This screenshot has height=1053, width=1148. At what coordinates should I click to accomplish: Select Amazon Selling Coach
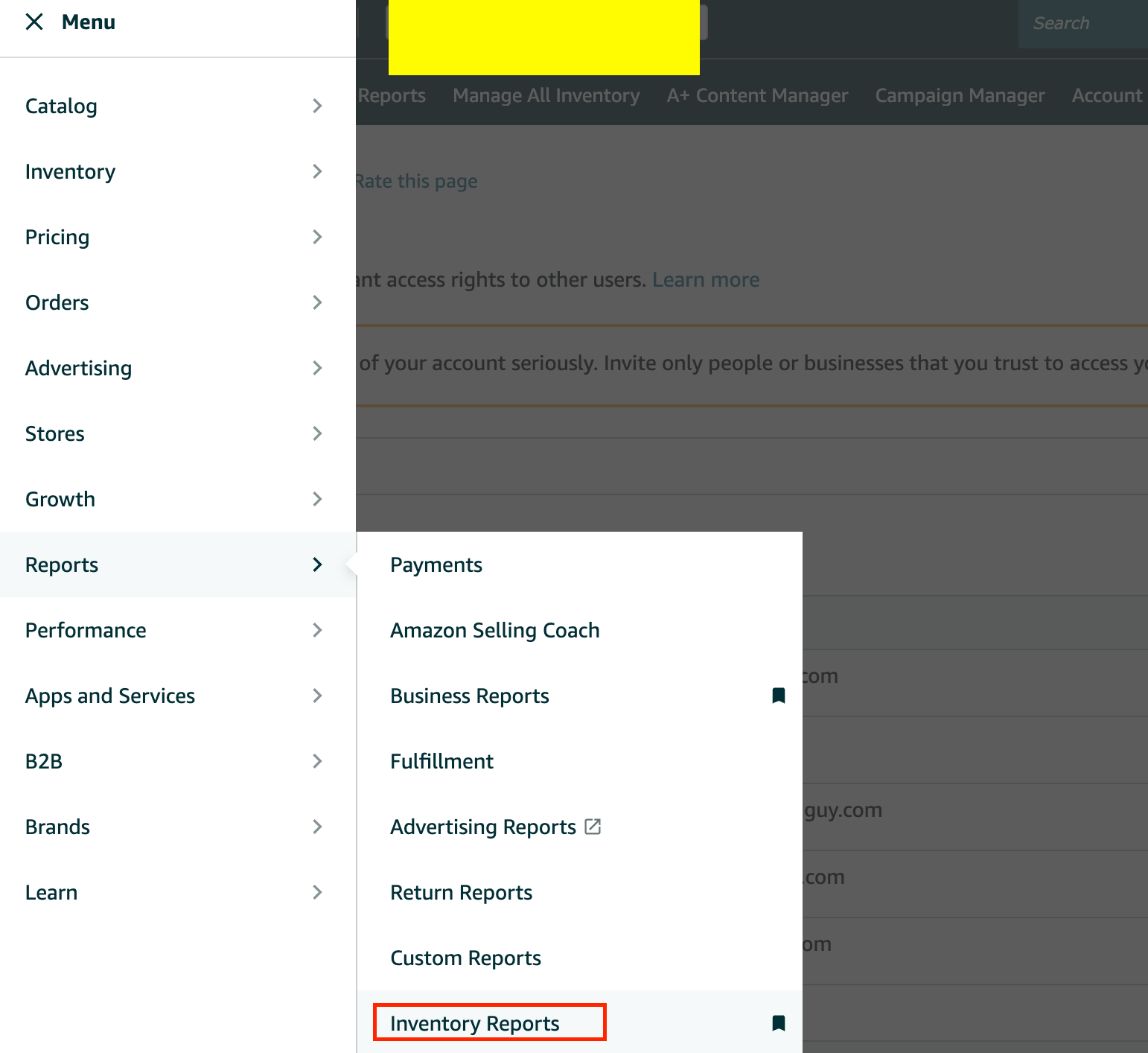click(x=580, y=630)
